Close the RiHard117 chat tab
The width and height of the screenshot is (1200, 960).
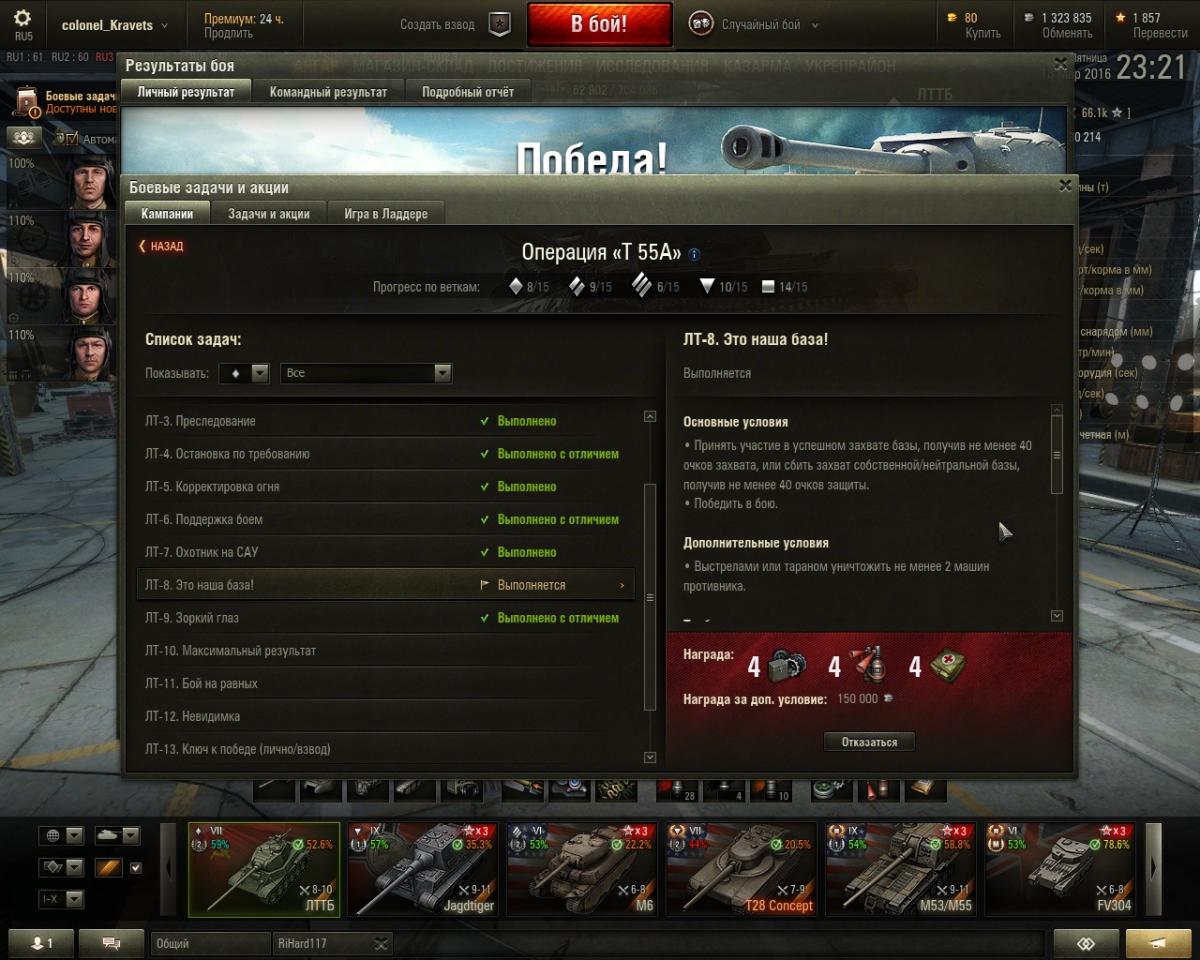(x=381, y=943)
